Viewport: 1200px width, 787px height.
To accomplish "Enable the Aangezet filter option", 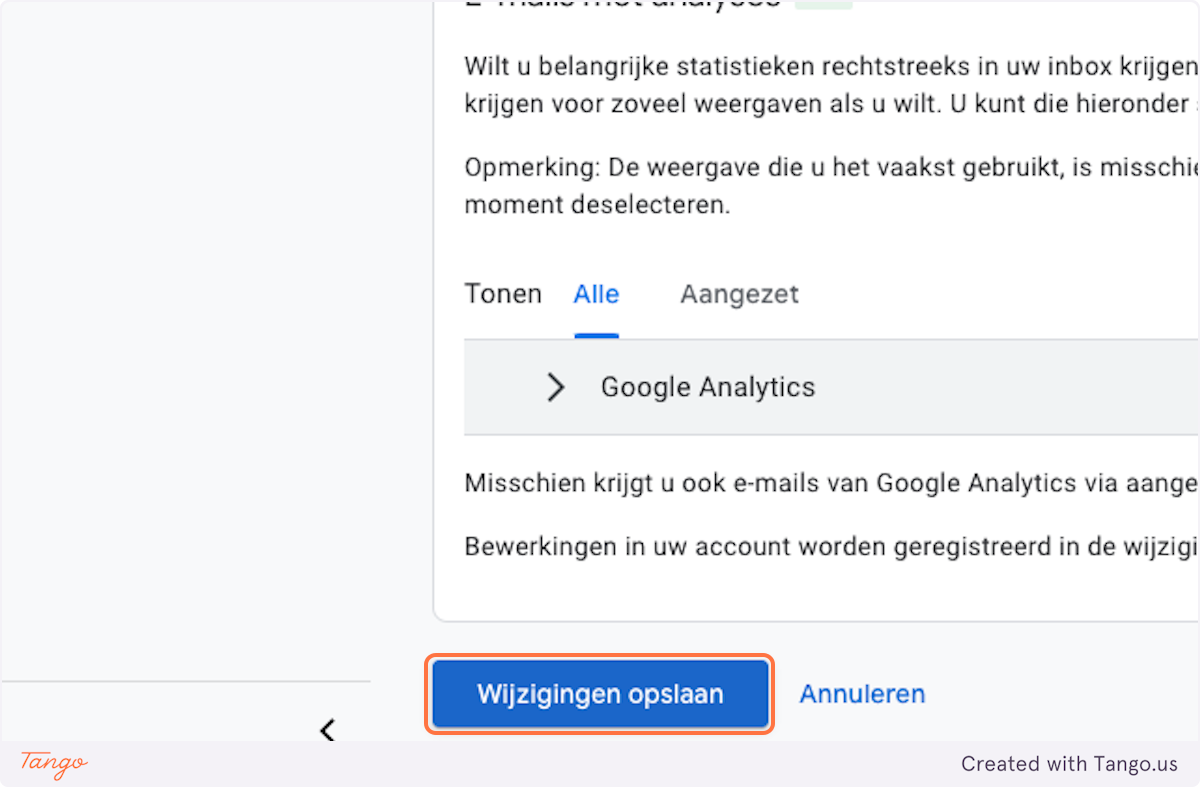I will tap(739, 293).
